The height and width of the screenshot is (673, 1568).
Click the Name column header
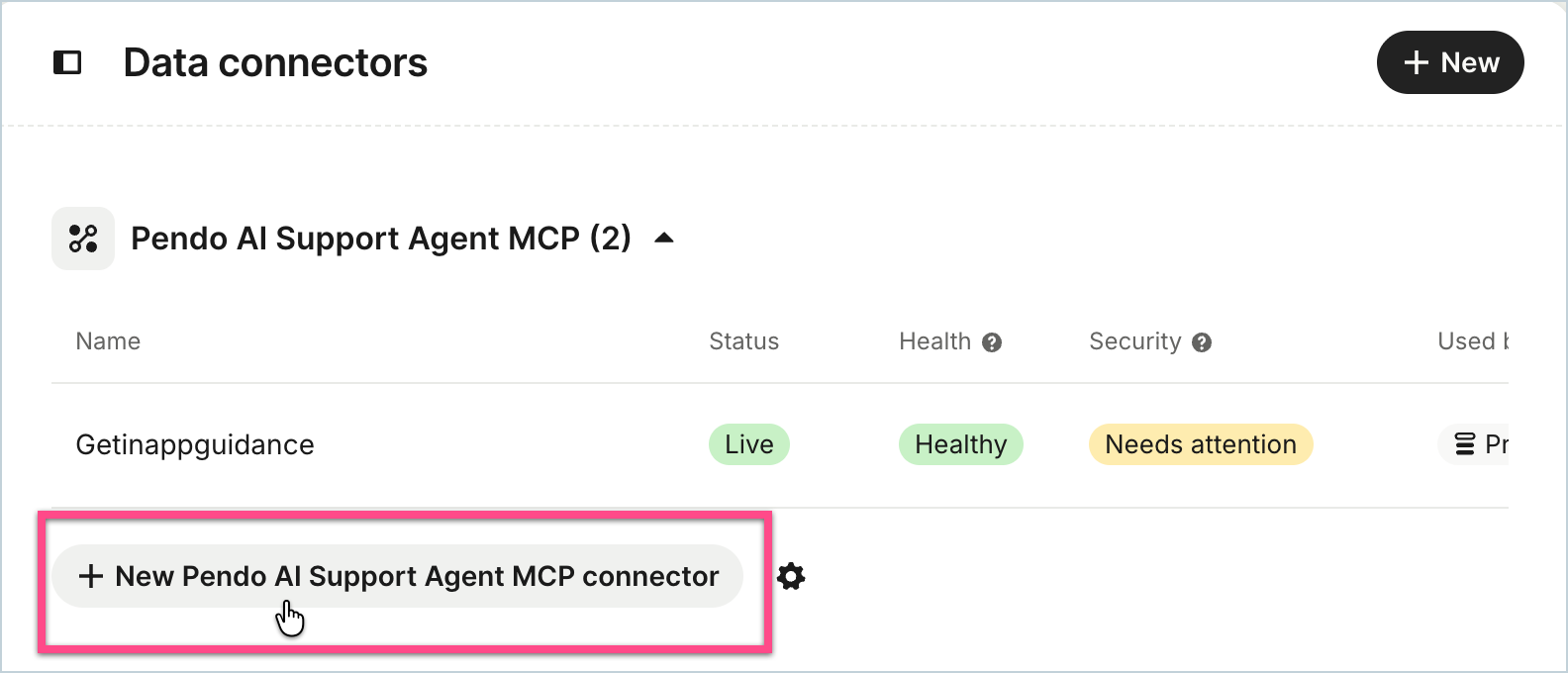[108, 341]
